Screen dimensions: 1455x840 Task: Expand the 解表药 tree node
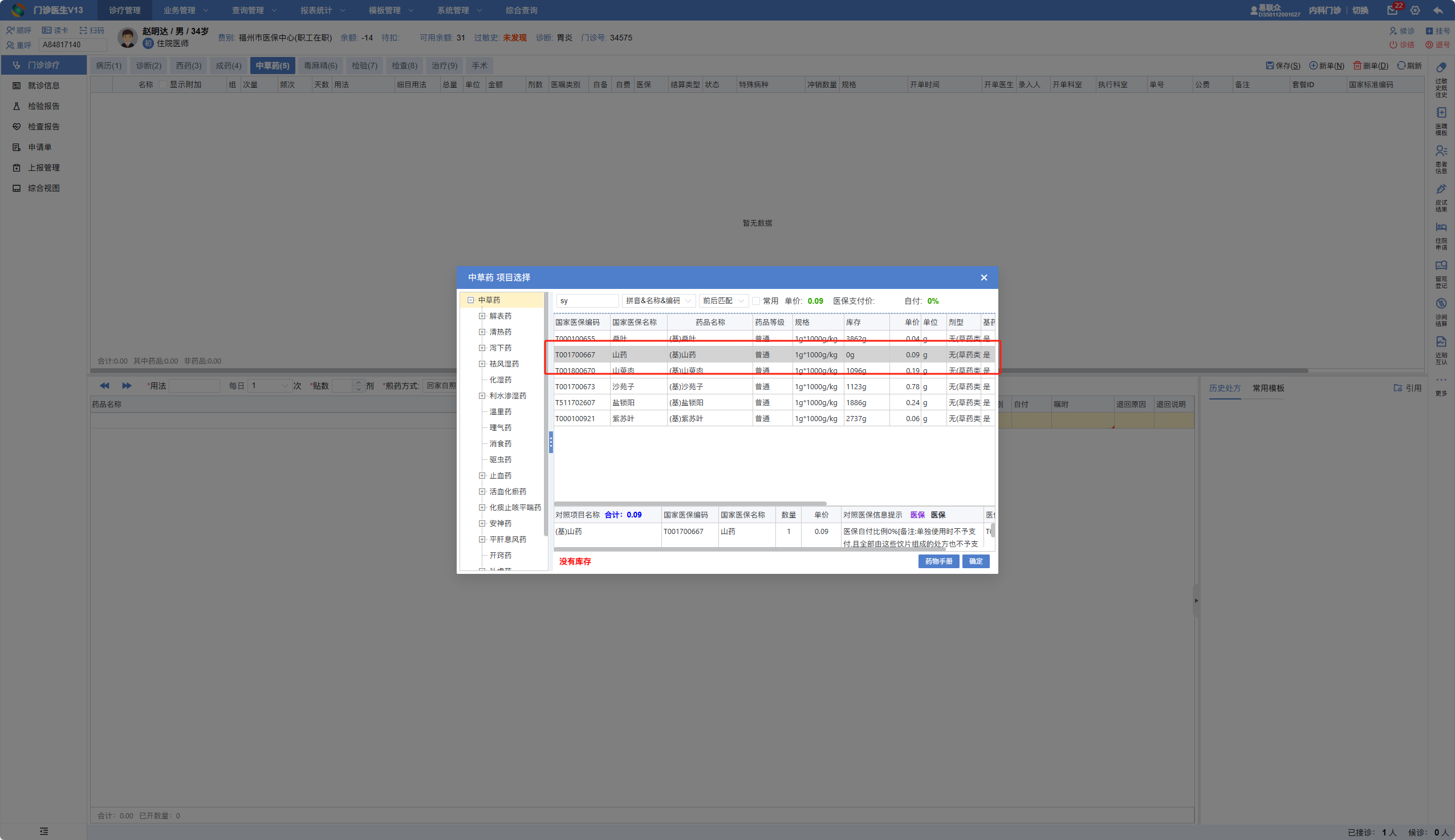pyautogui.click(x=482, y=316)
